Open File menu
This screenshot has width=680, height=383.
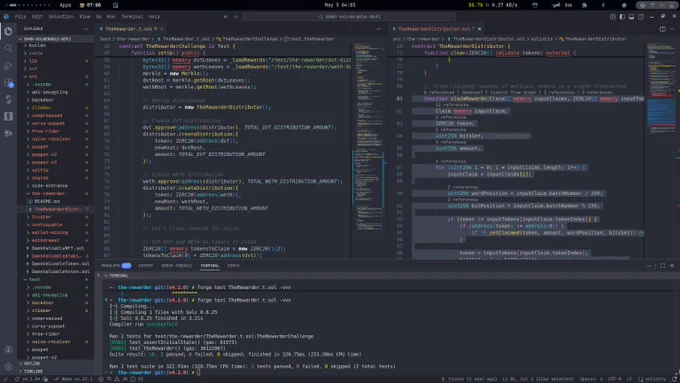point(20,16)
